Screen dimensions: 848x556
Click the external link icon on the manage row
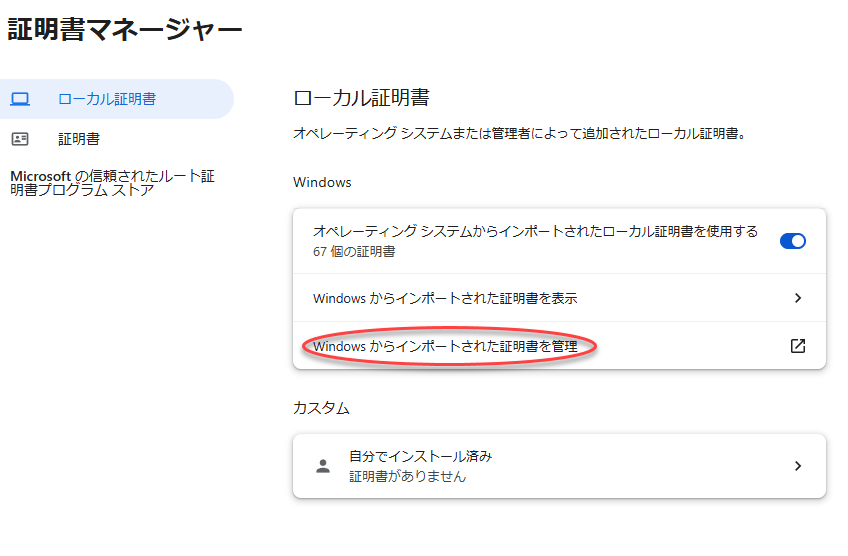pyautogui.click(x=797, y=346)
